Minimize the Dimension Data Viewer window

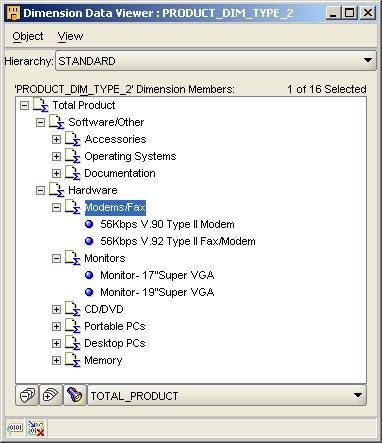[x=332, y=13]
